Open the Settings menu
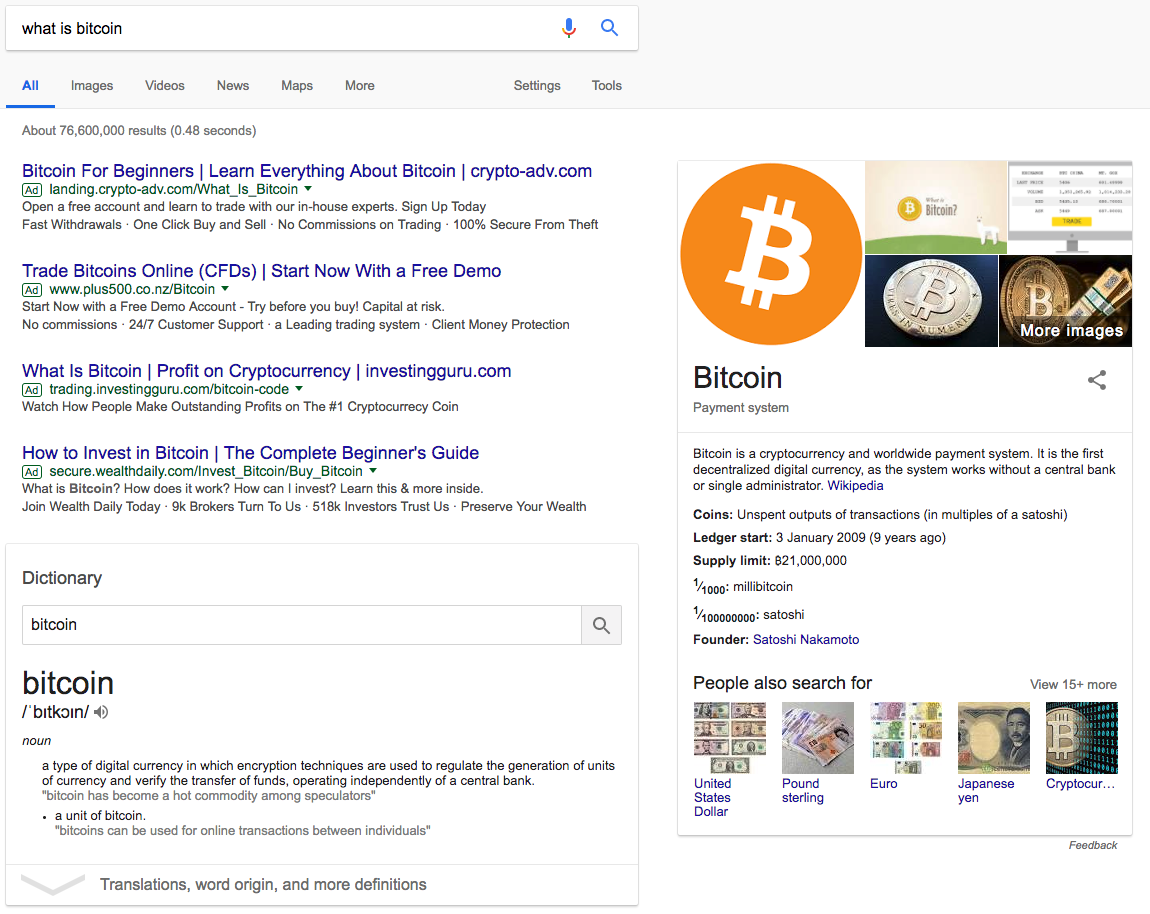The width and height of the screenshot is (1150, 914). 537,86
